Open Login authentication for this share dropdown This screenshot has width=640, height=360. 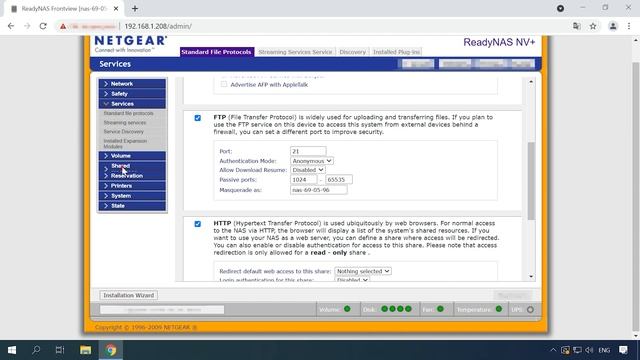coord(352,280)
